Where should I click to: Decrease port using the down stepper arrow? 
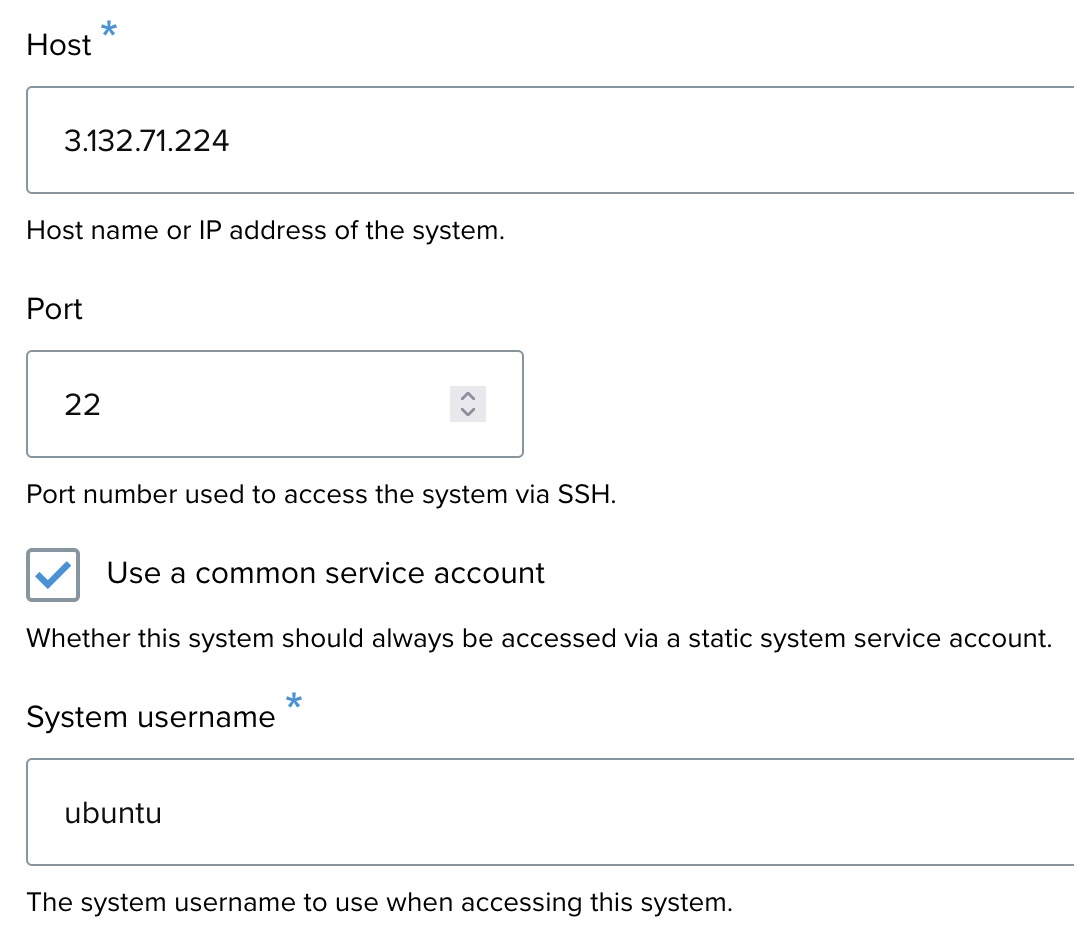pyautogui.click(x=467, y=412)
